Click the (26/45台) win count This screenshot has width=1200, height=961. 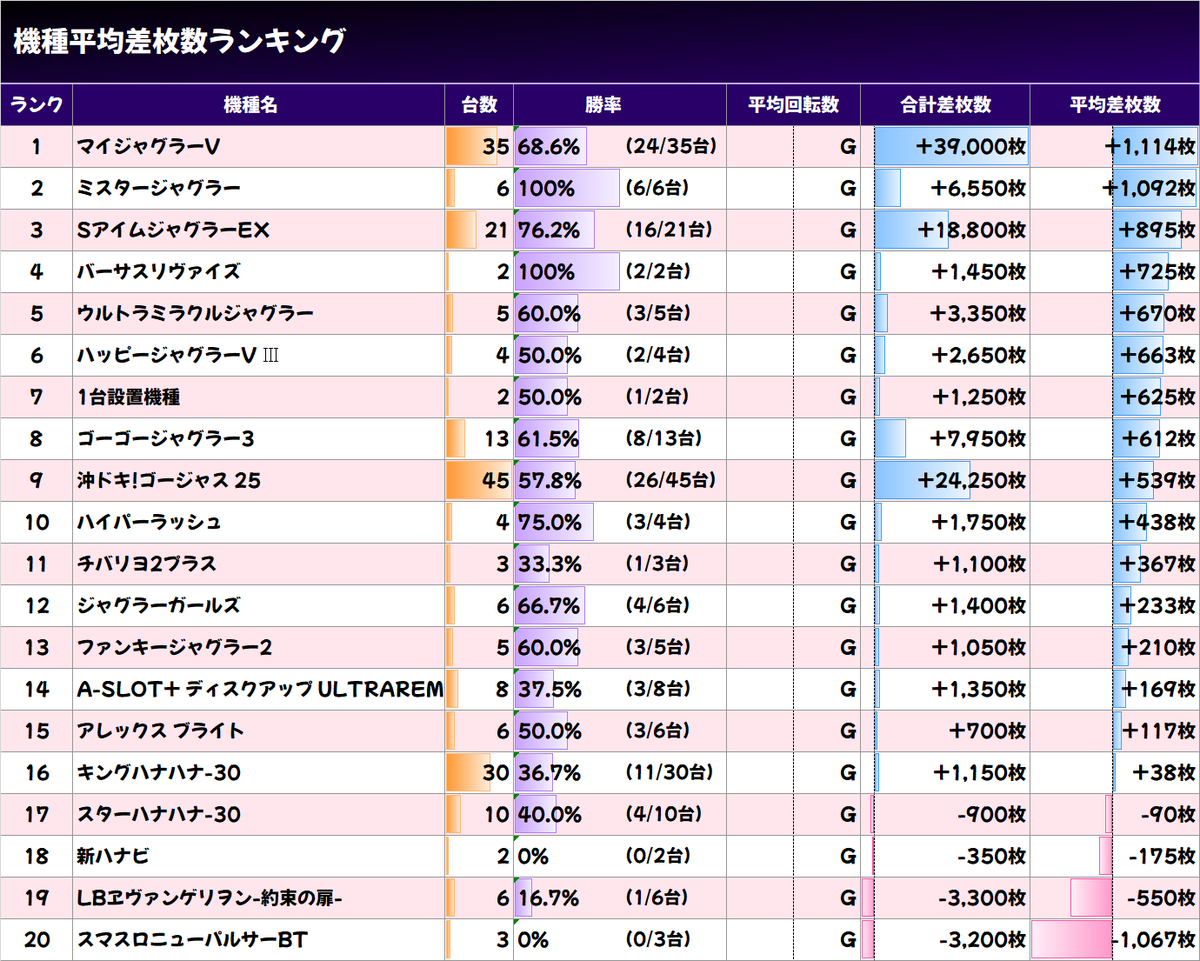pos(671,481)
